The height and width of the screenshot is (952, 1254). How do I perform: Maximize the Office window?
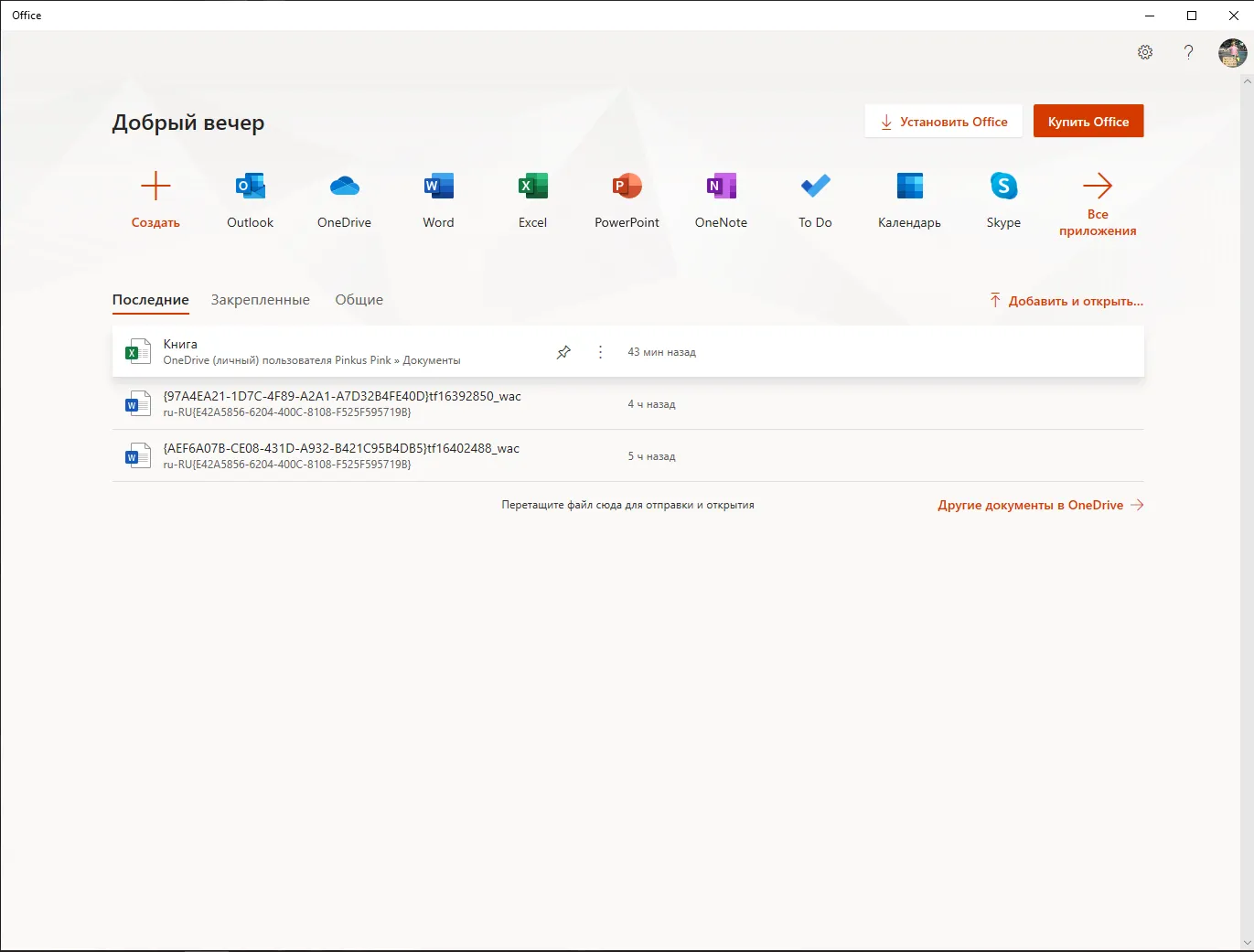point(1192,16)
